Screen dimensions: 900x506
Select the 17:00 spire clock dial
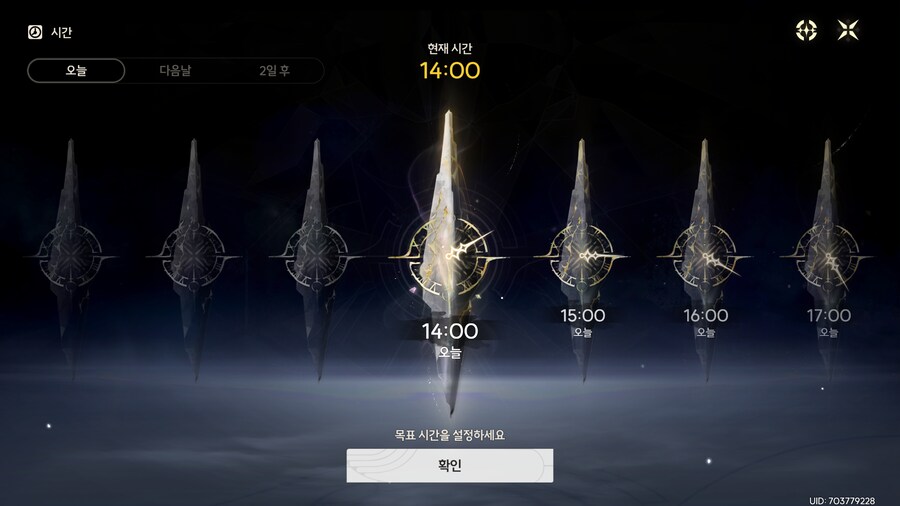(827, 256)
